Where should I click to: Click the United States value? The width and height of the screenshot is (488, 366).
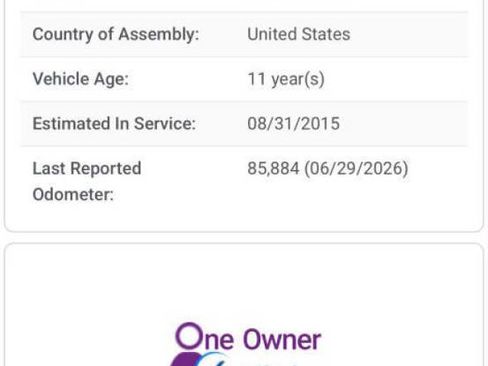pos(299,34)
